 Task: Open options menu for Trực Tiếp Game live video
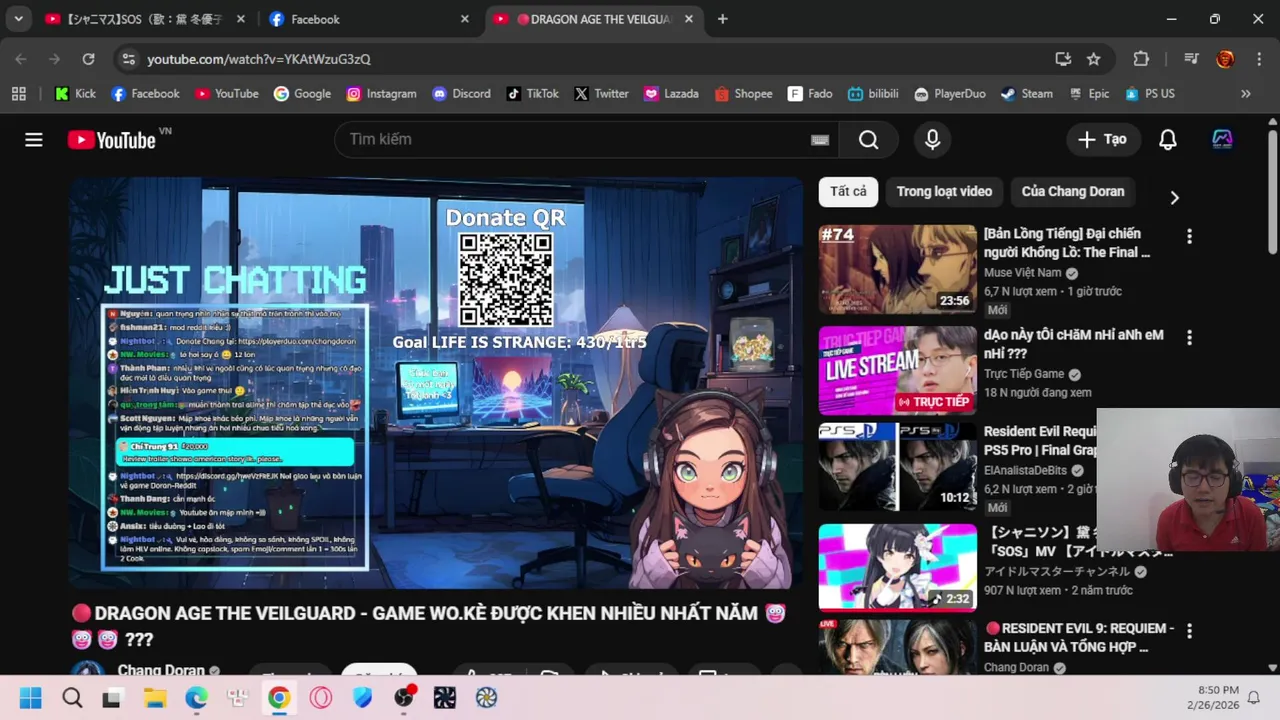click(1189, 338)
